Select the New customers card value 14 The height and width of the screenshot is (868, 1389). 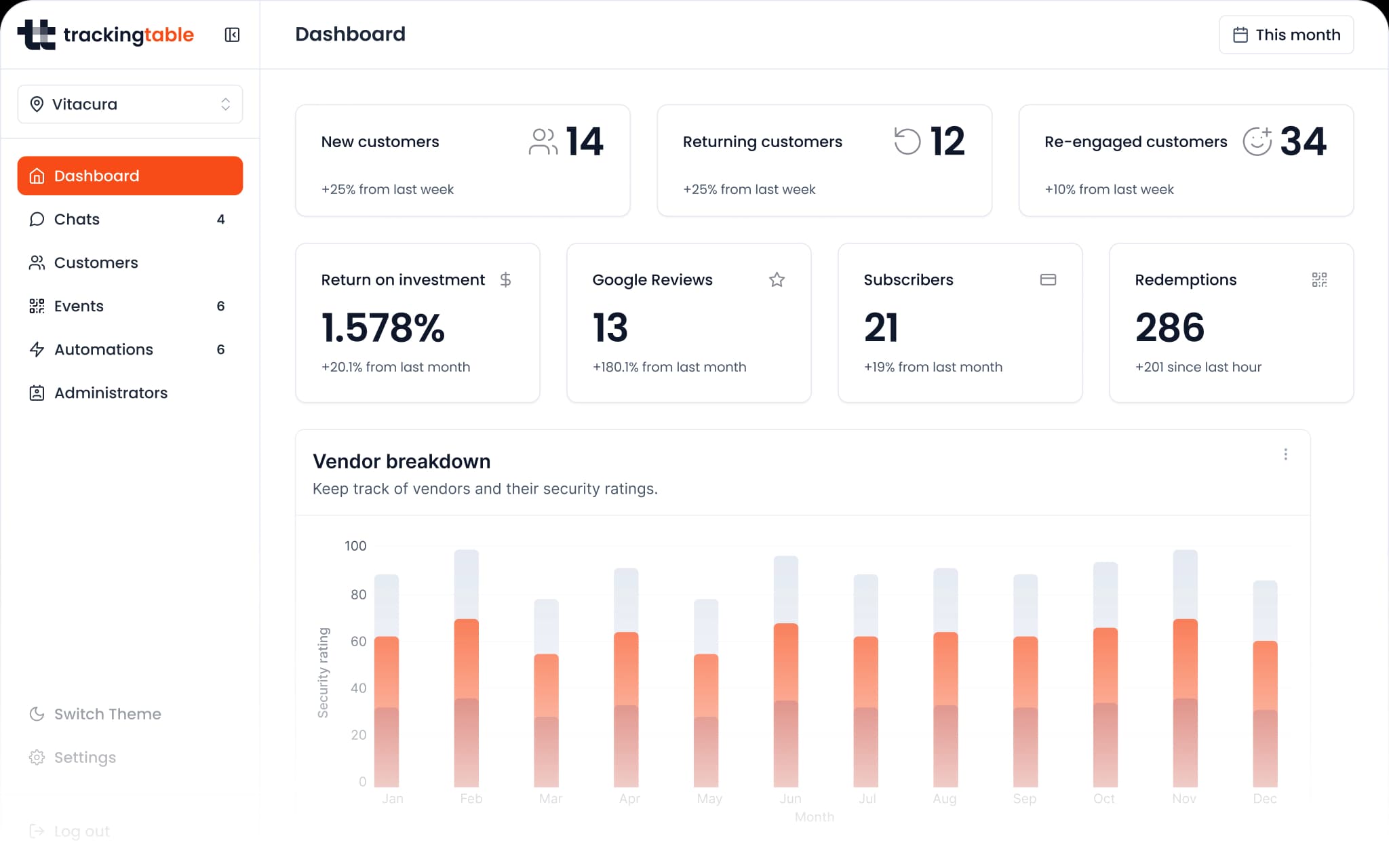pyautogui.click(x=585, y=142)
